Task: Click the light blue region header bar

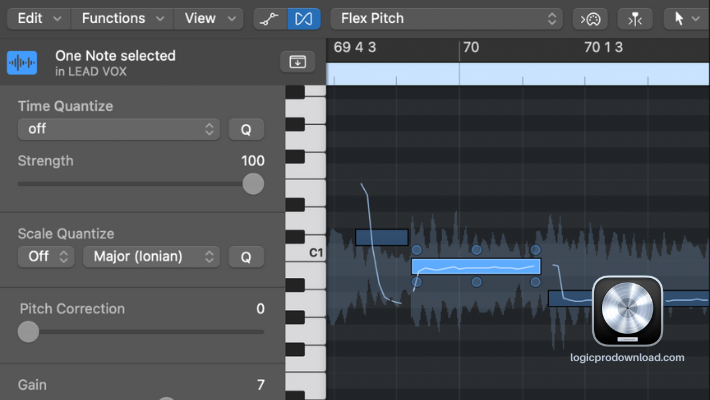Action: 518,74
